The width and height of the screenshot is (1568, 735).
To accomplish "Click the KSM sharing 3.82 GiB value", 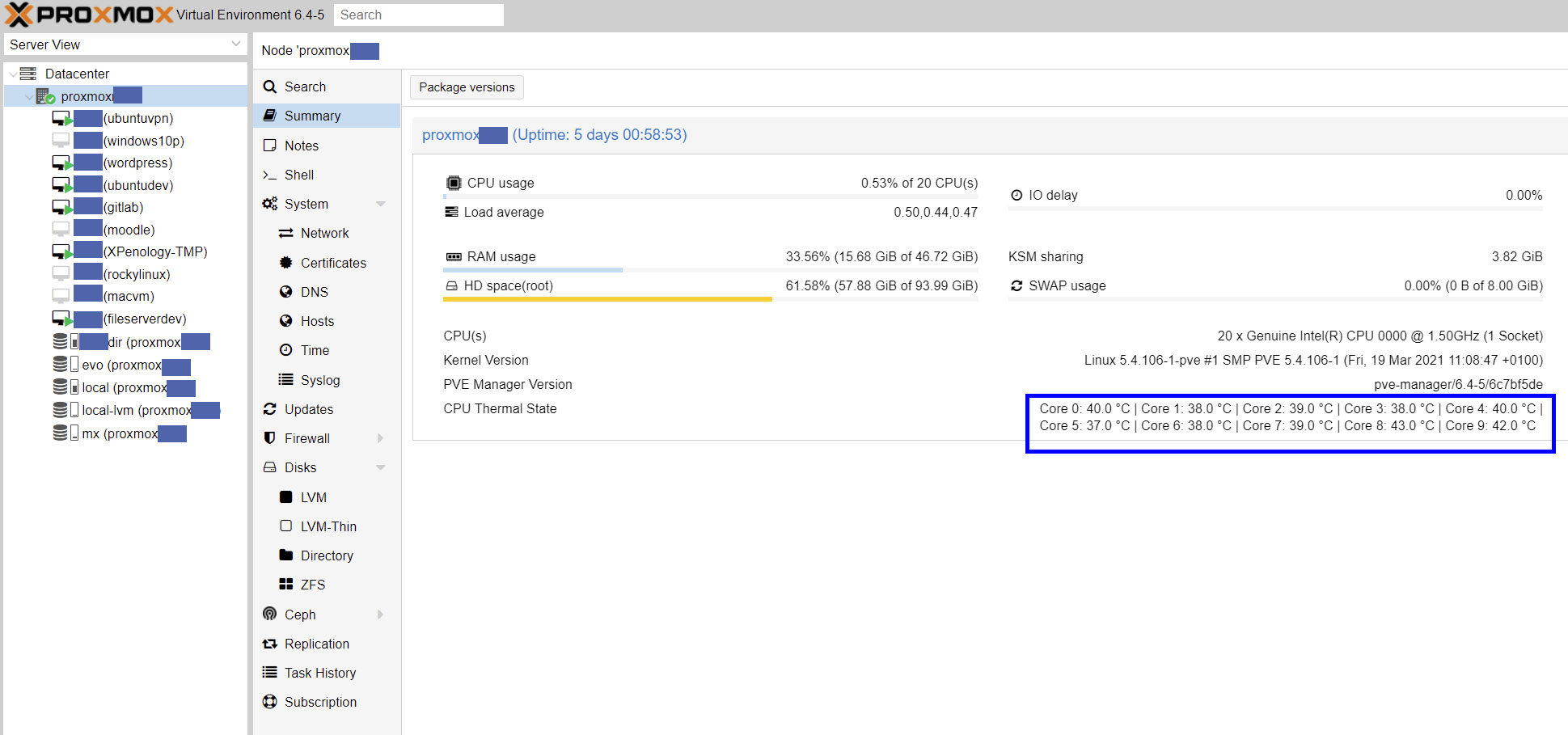I will pyautogui.click(x=1517, y=256).
